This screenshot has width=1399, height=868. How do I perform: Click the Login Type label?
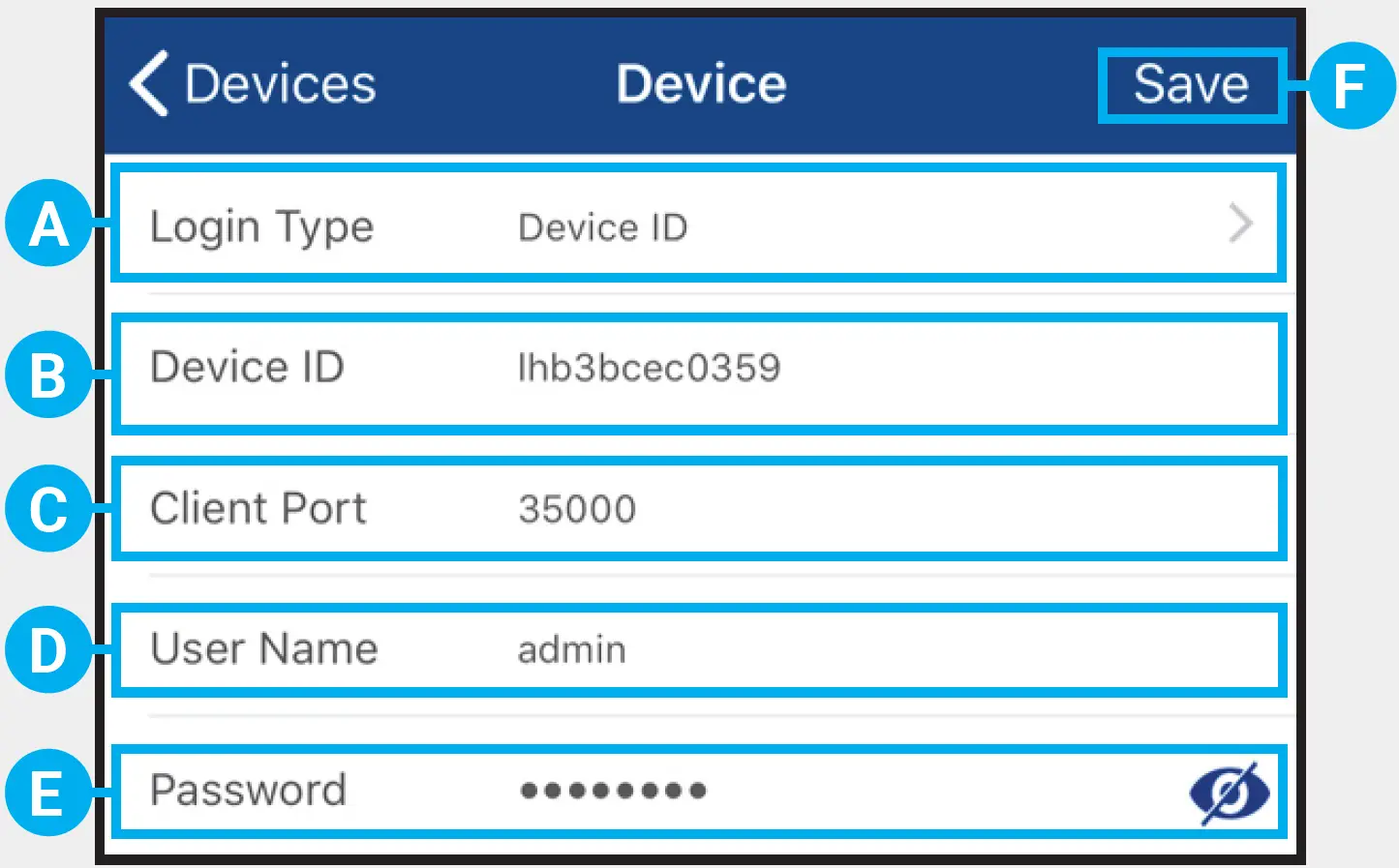click(261, 228)
